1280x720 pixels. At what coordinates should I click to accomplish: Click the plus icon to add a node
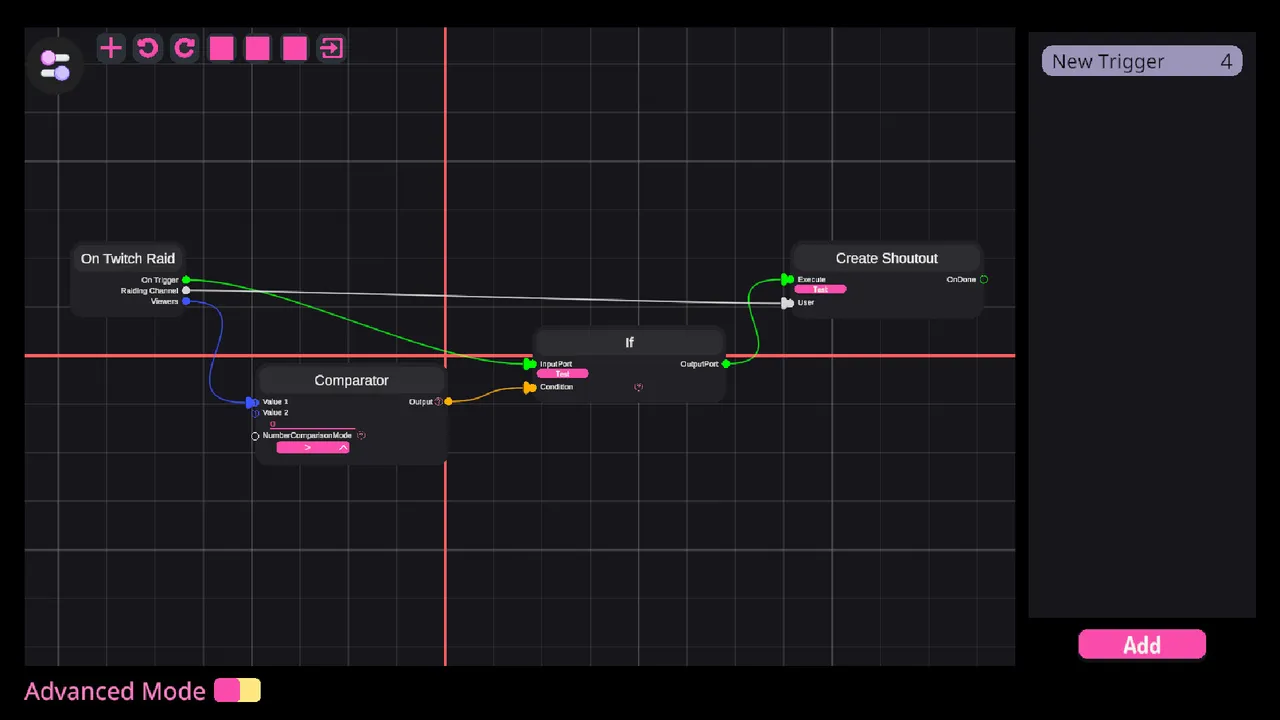[111, 48]
